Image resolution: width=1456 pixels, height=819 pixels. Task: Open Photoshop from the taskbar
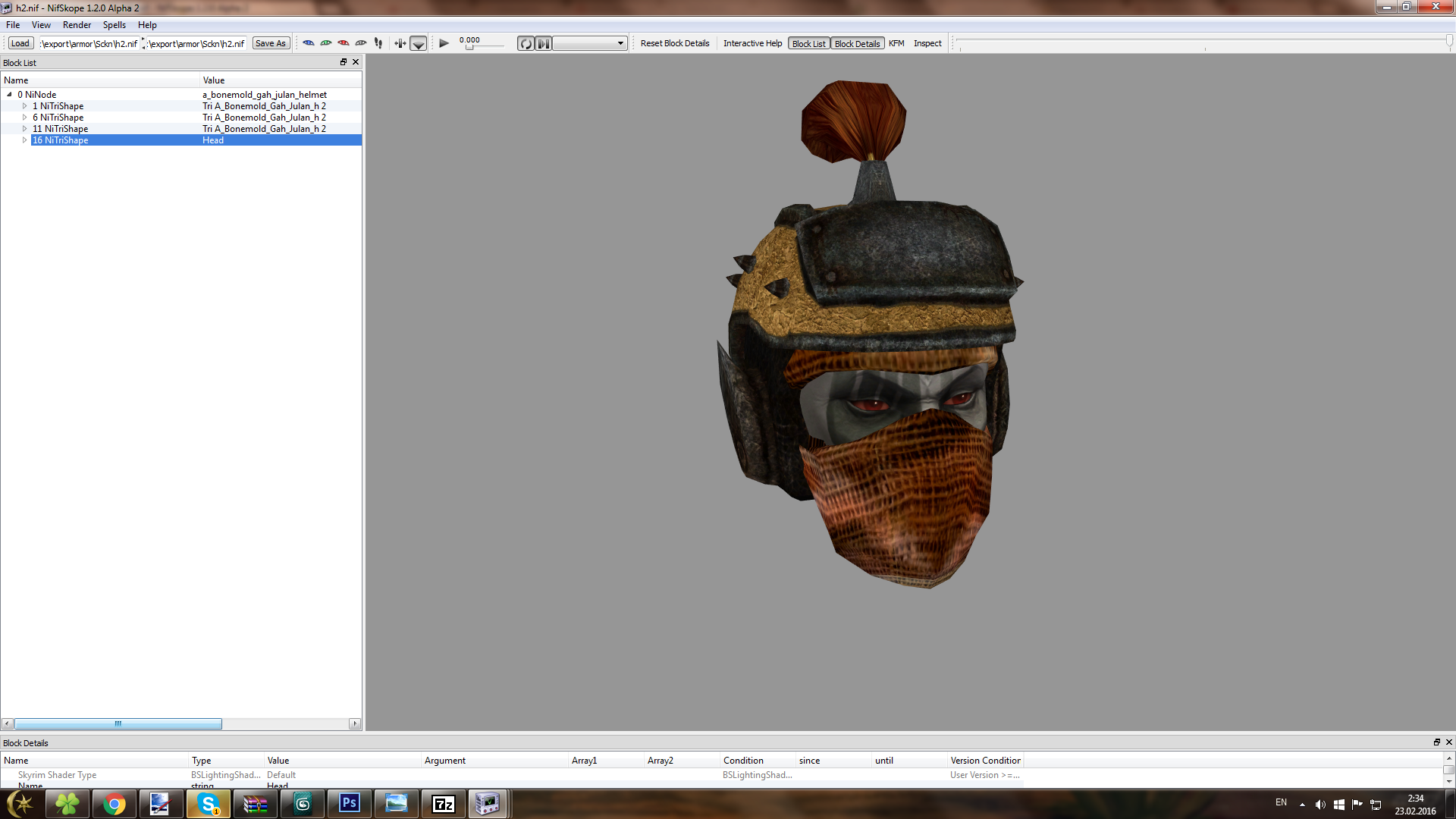click(x=349, y=804)
